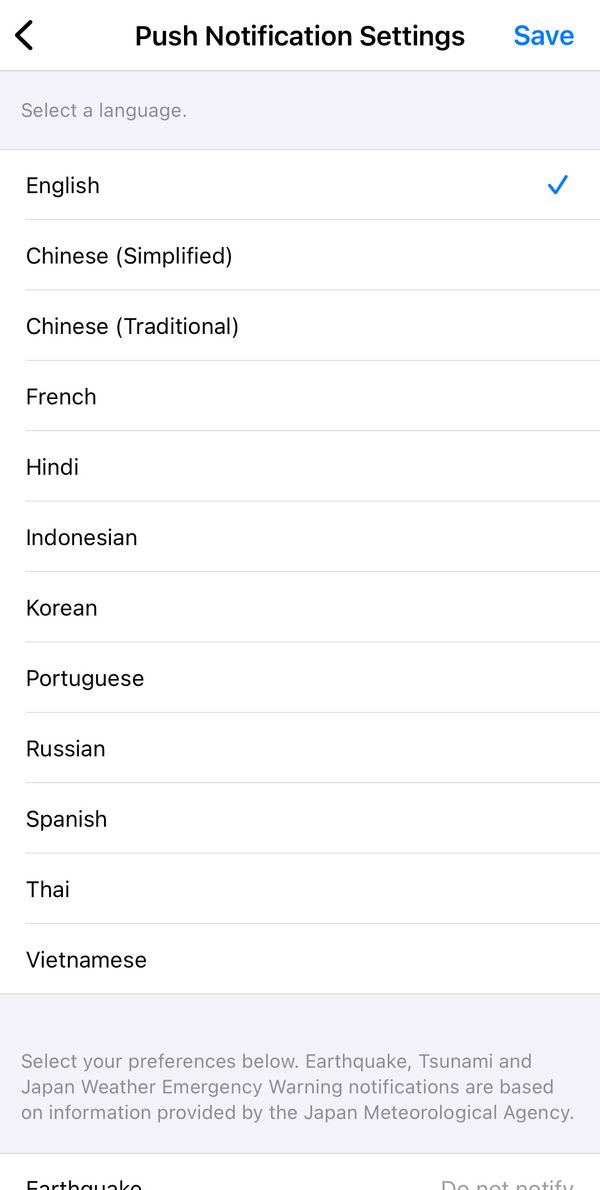Open the Earthquake notification preference row
Image resolution: width=600 pixels, height=1190 pixels.
pyautogui.click(x=300, y=1174)
